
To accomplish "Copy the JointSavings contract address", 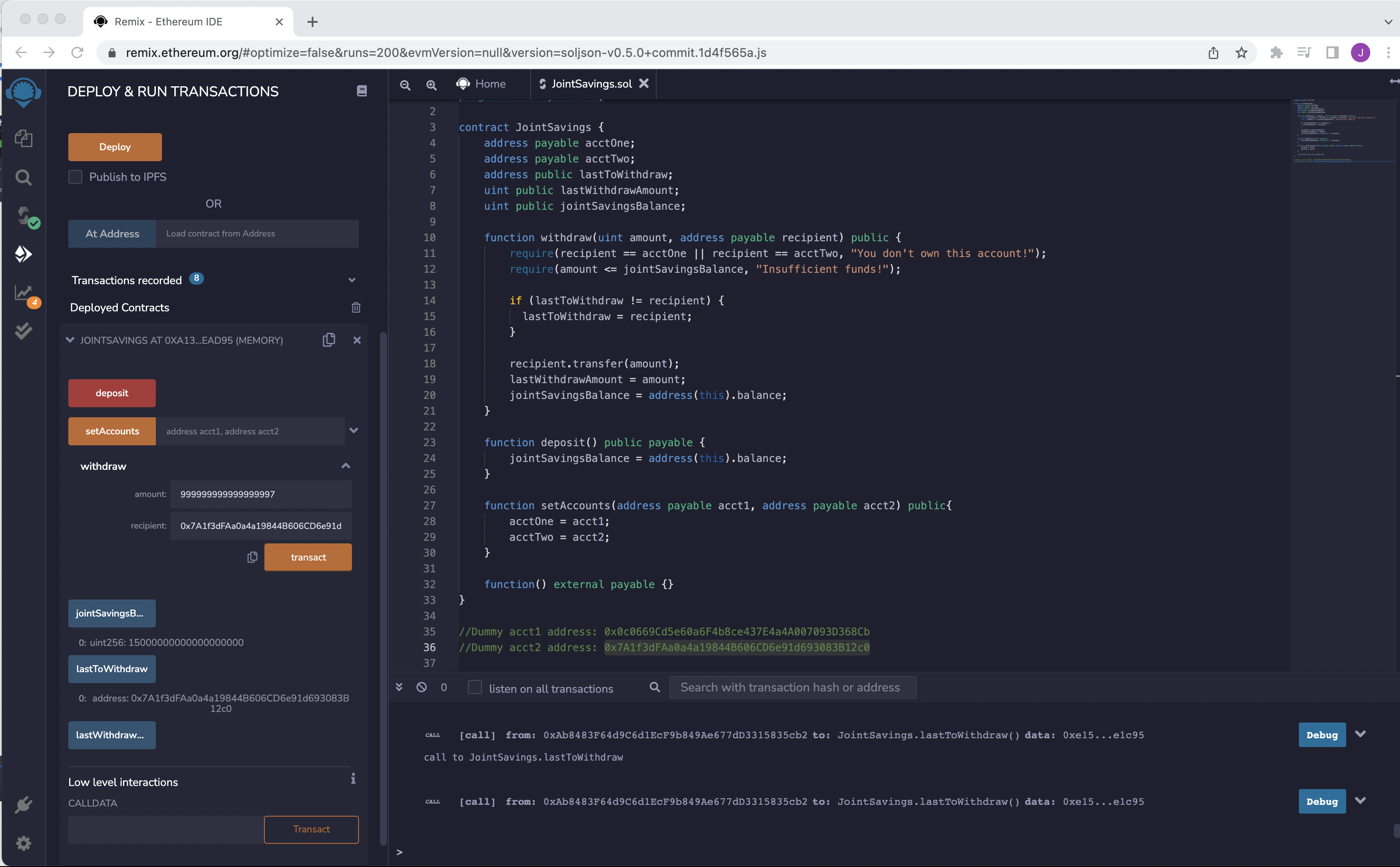I will click(329, 340).
